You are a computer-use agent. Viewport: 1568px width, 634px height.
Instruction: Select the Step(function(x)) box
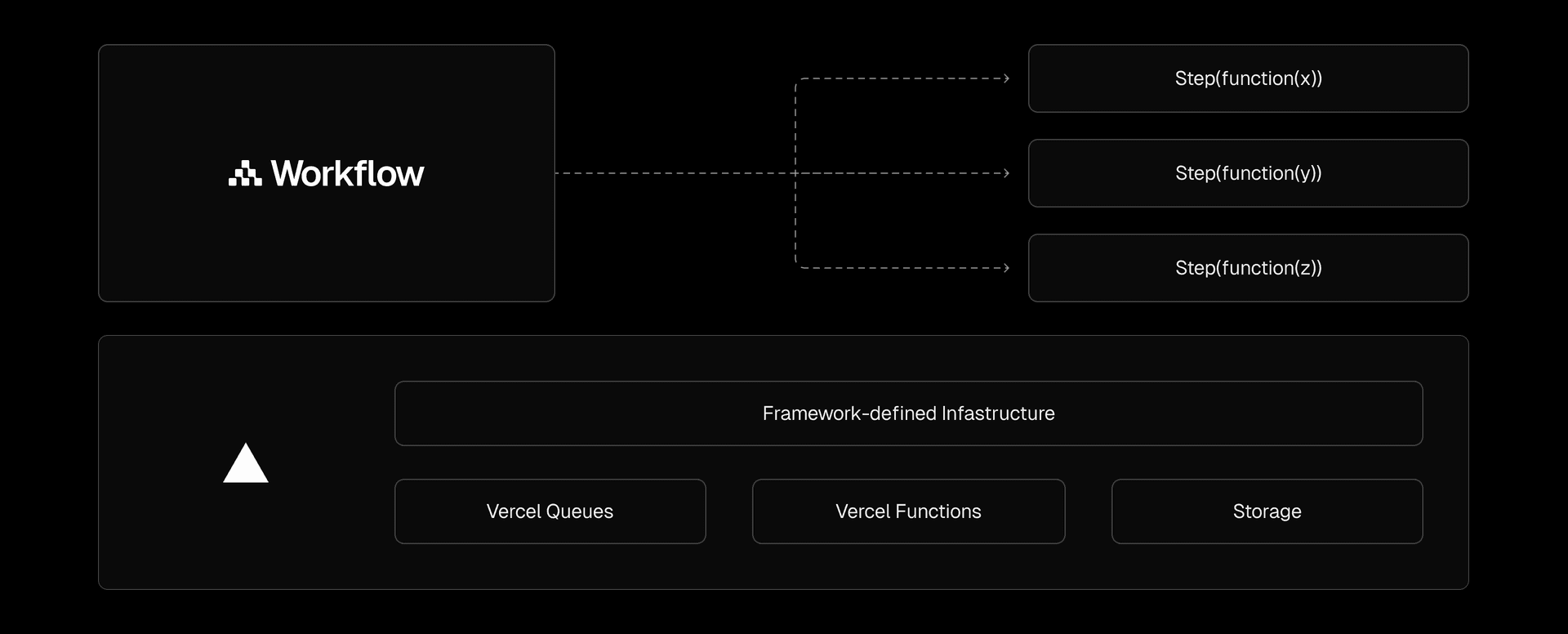click(x=1248, y=78)
